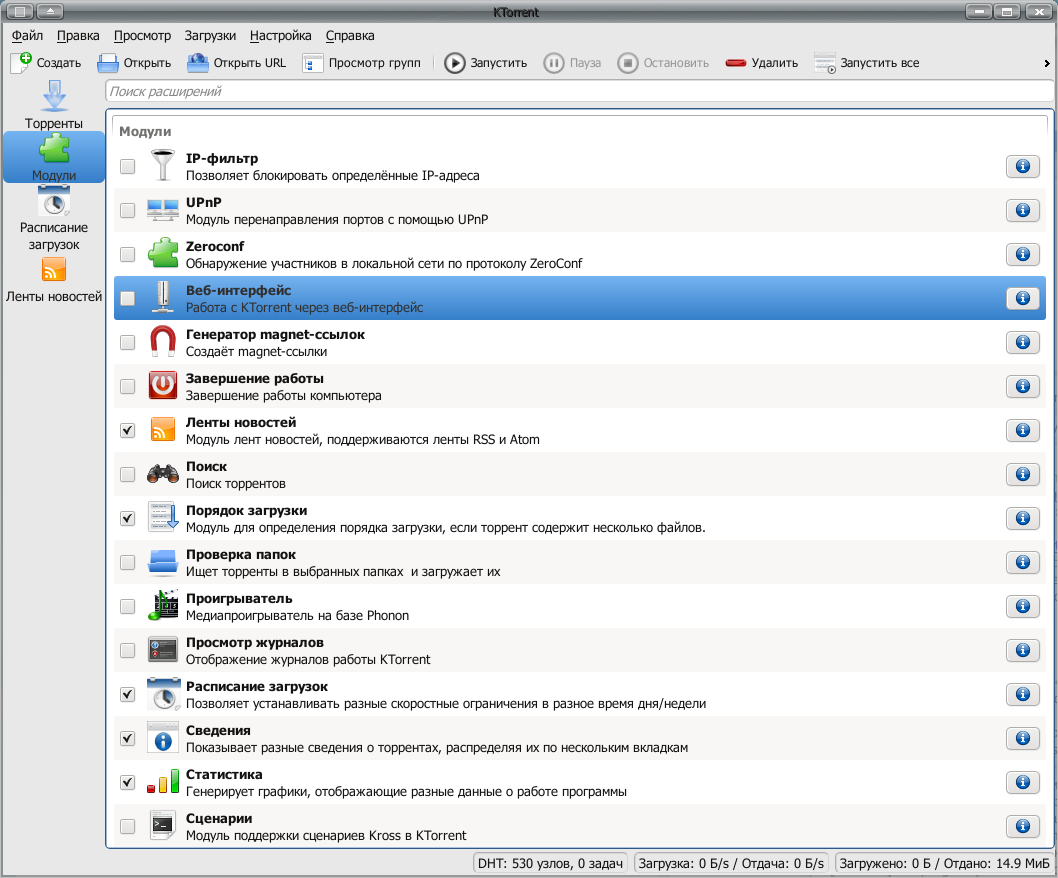The image size is (1058, 878).
Task: Start torrent with Запустить button
Action: tap(486, 63)
